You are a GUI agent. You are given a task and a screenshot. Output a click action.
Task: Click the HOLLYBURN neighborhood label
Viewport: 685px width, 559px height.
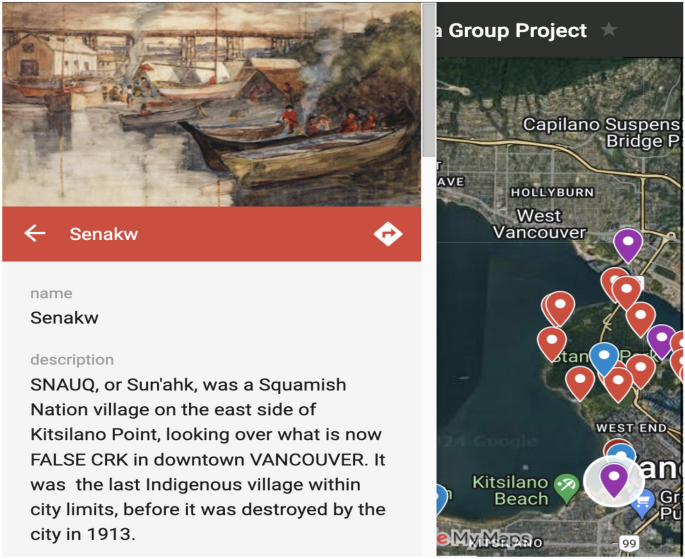point(553,193)
